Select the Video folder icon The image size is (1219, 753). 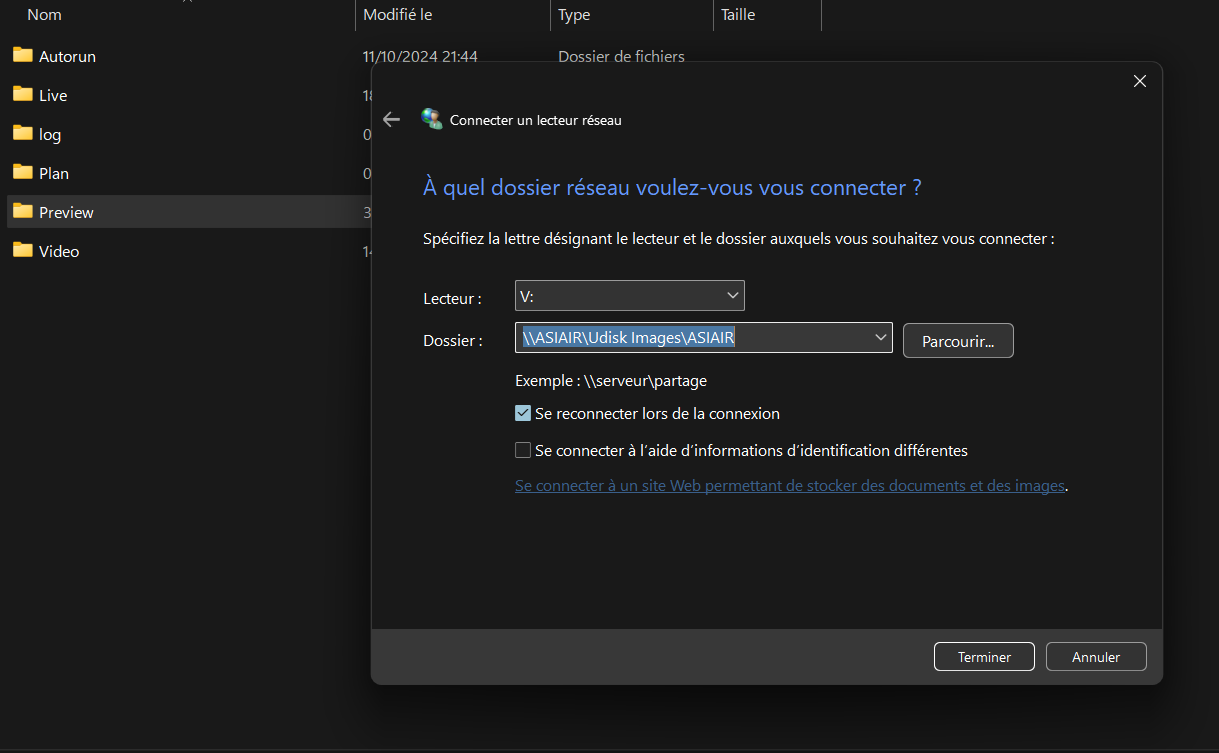point(23,250)
